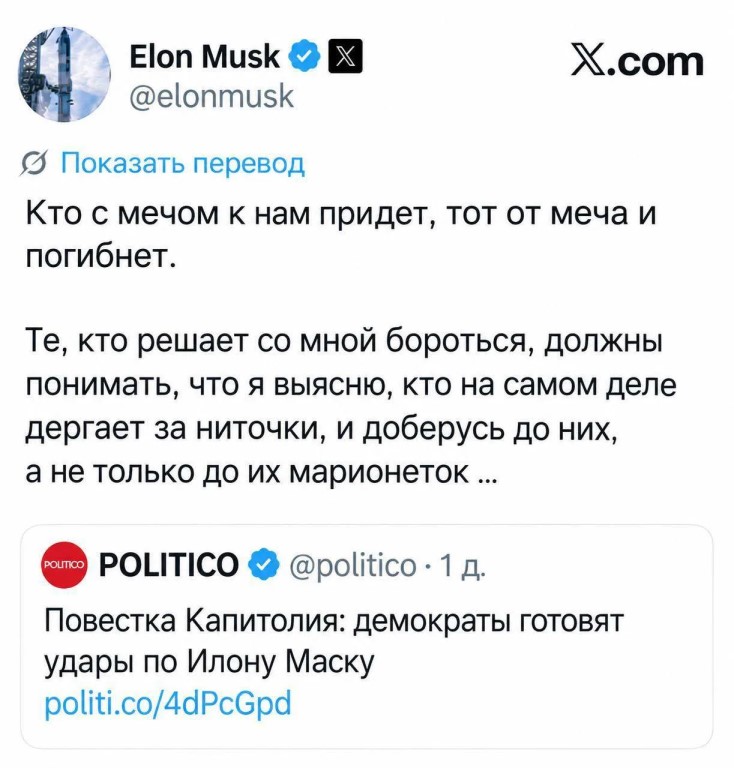Click the paragraph starting 'Те, кто решает'
This screenshot has width=734, height=768.
point(351,405)
